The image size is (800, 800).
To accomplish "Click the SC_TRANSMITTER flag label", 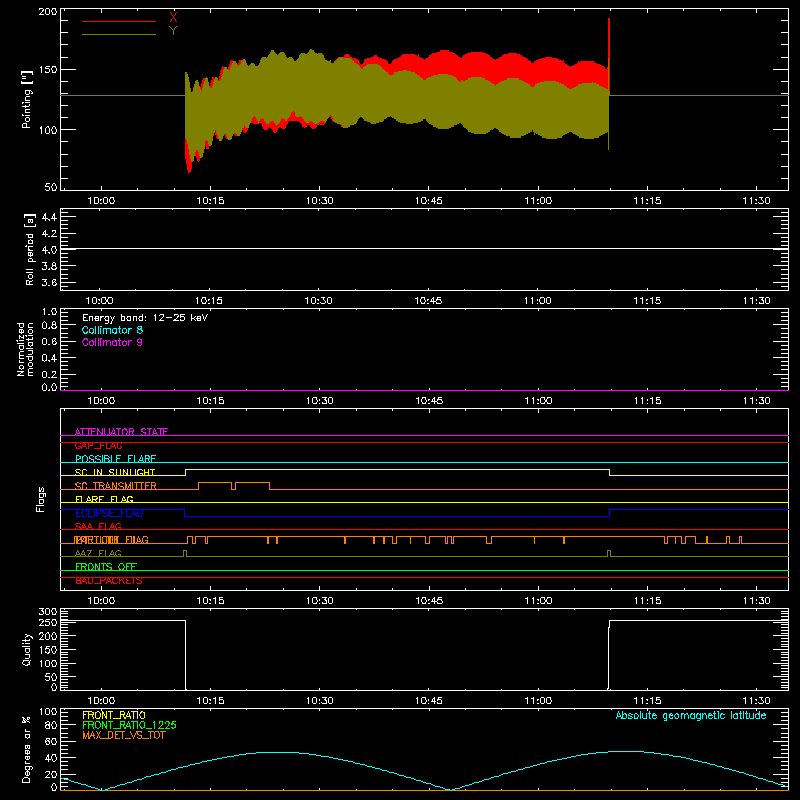I will pos(115,486).
